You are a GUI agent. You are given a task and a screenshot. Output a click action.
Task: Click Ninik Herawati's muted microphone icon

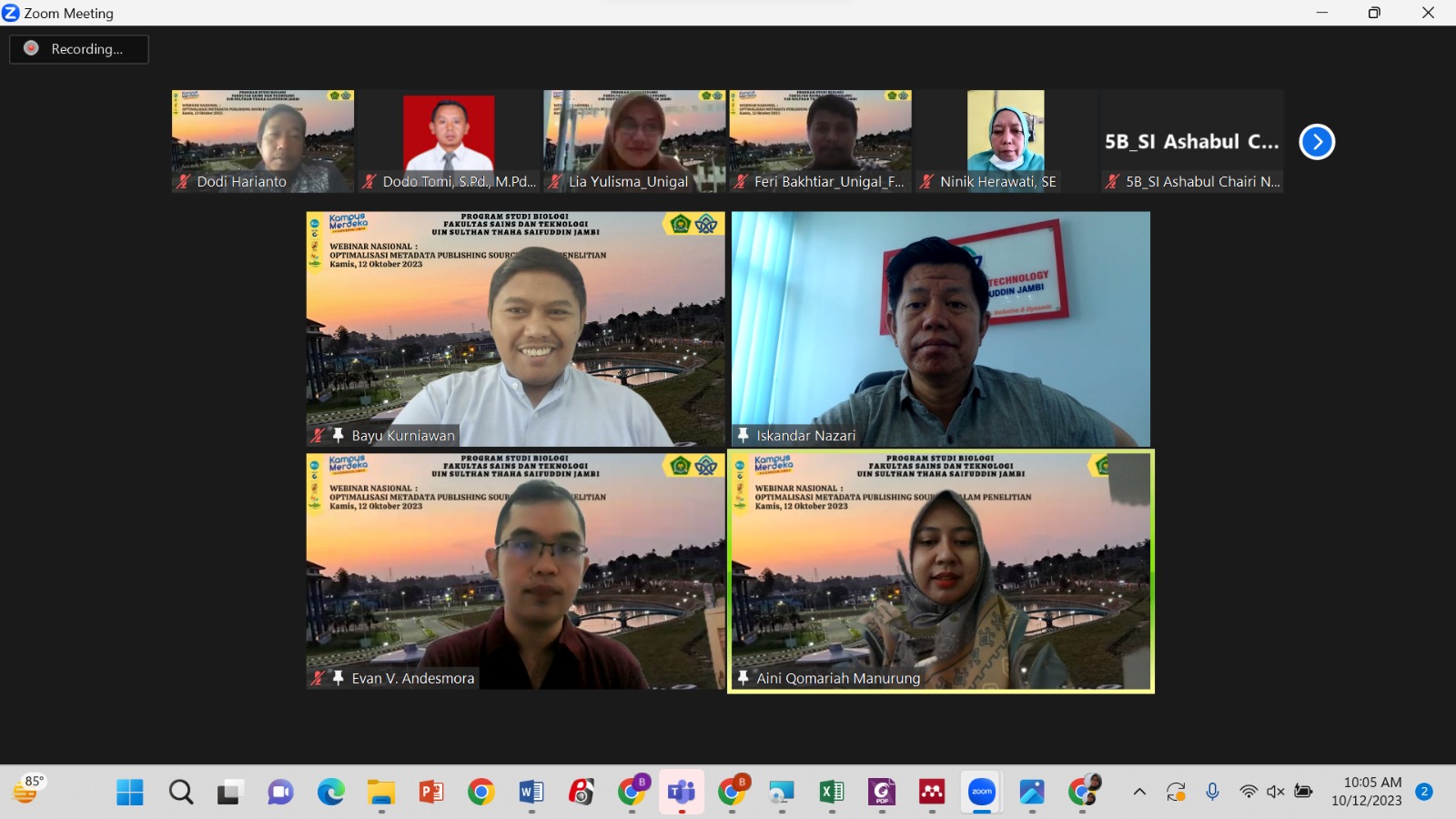pyautogui.click(x=926, y=182)
